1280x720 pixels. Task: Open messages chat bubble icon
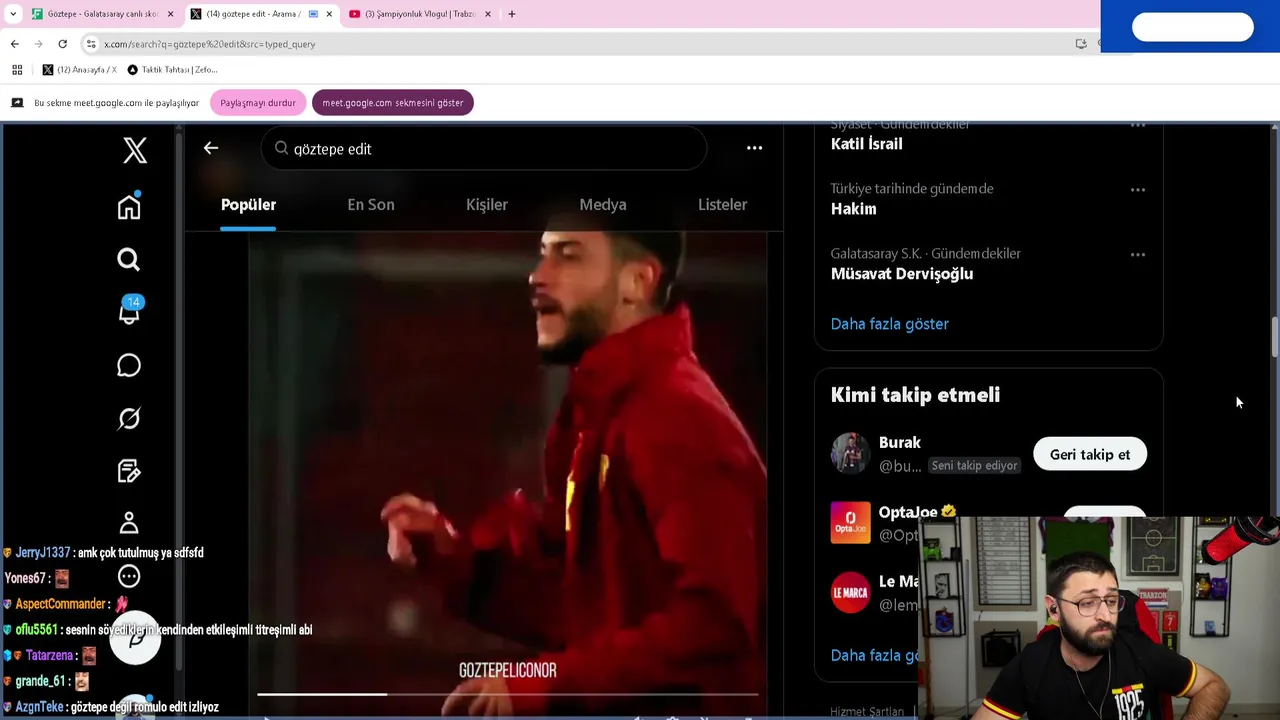[x=129, y=365]
